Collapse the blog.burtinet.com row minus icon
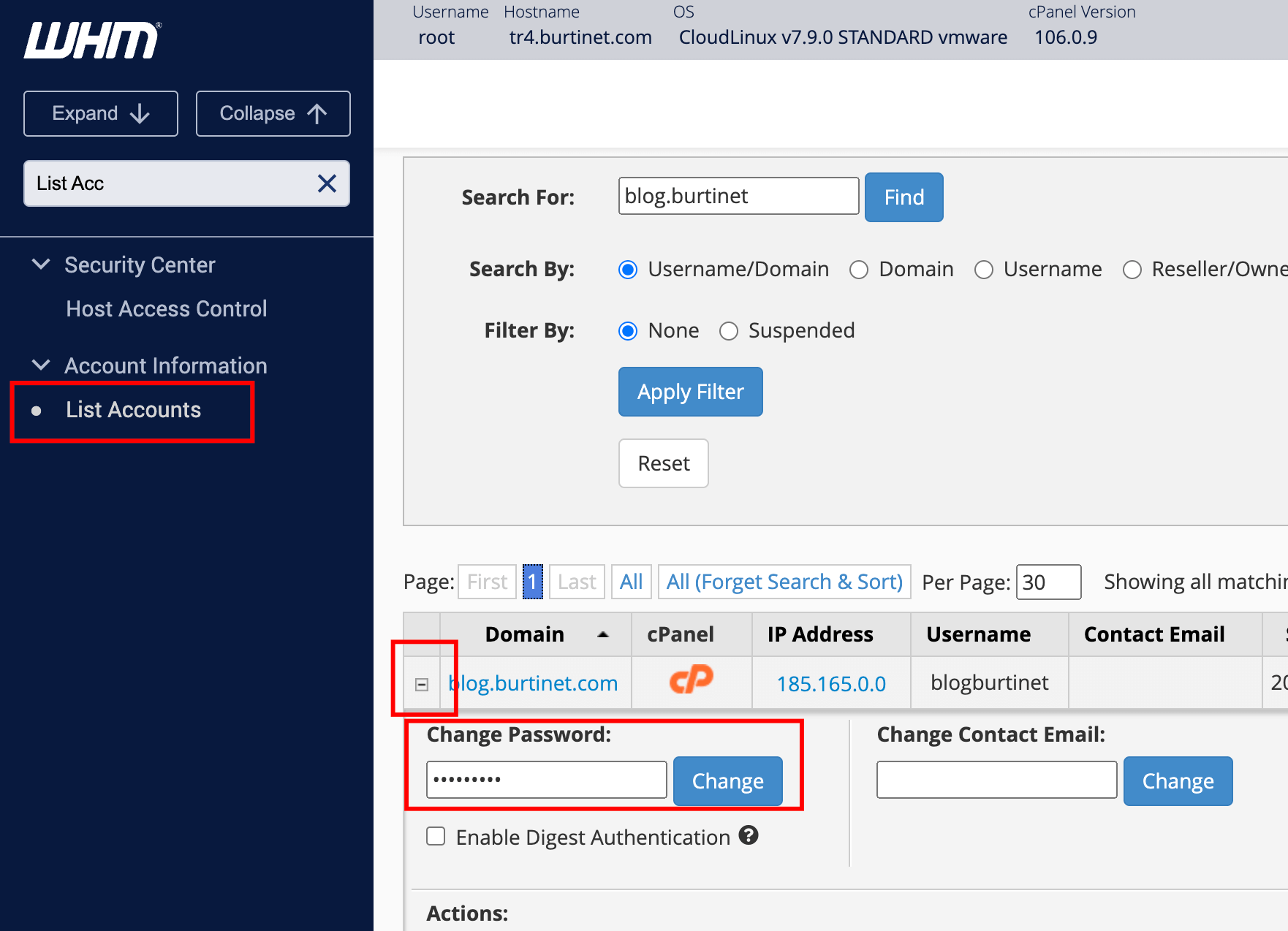 pos(422,685)
